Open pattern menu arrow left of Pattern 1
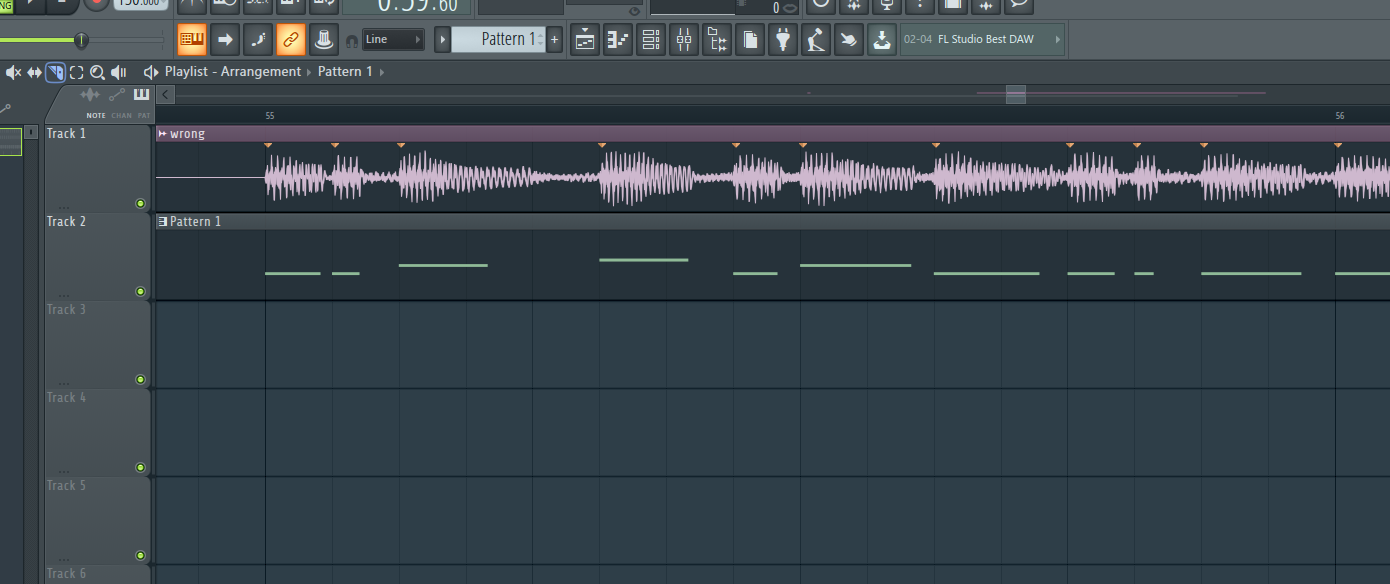Image resolution: width=1390 pixels, height=584 pixels. coord(442,40)
